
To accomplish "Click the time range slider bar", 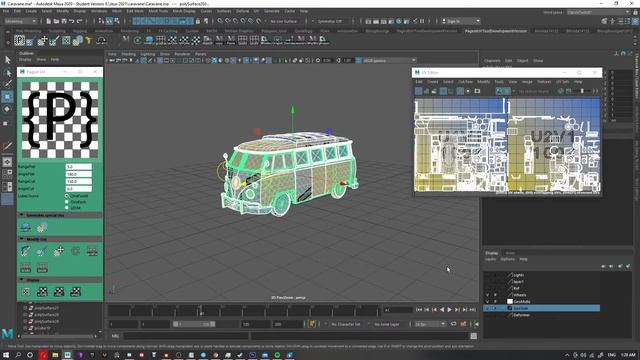I will coord(194,324).
